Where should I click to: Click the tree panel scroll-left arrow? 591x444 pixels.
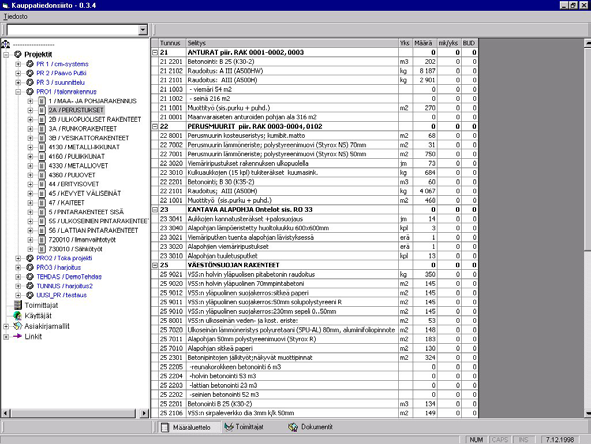point(5,413)
